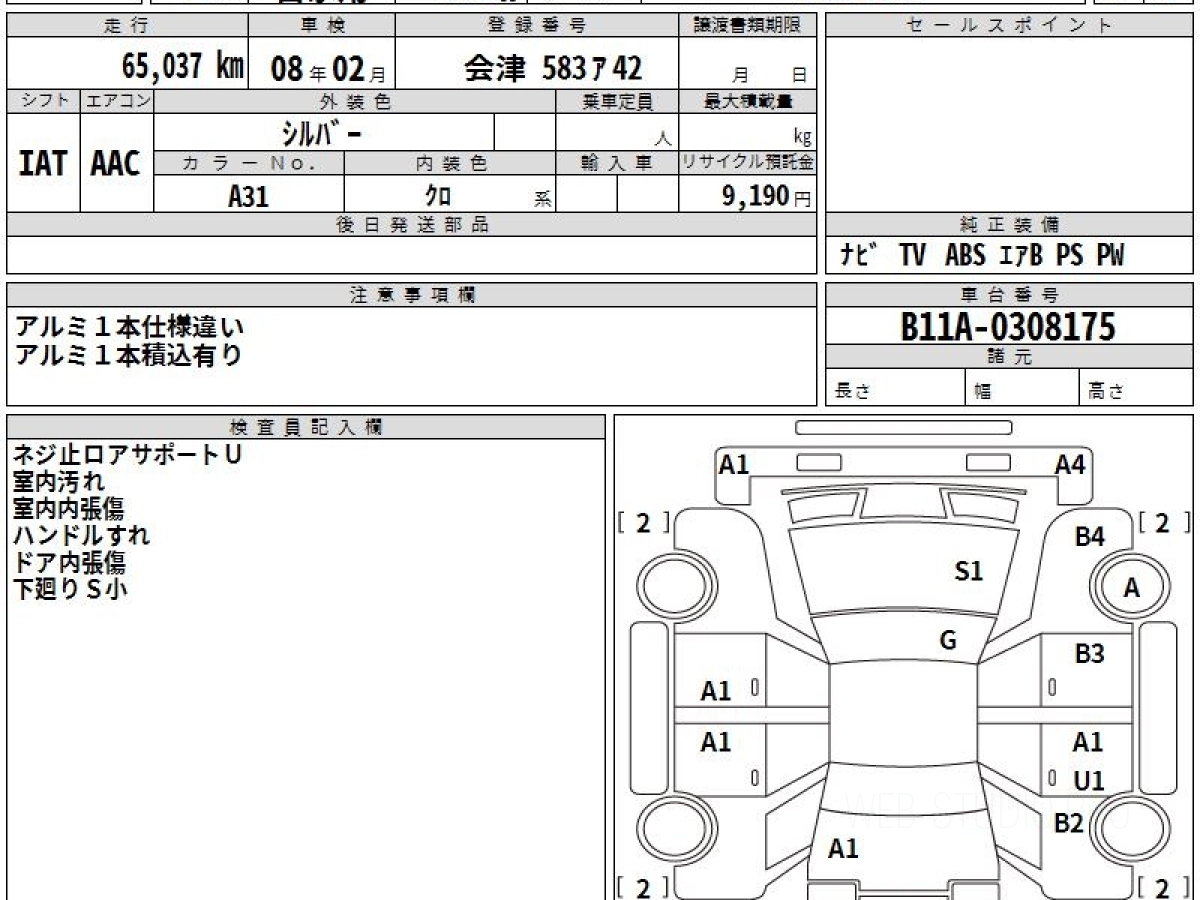Screen dimensions: 1200x900
Task: Select the U1 dent marker
Action: coord(1089,781)
